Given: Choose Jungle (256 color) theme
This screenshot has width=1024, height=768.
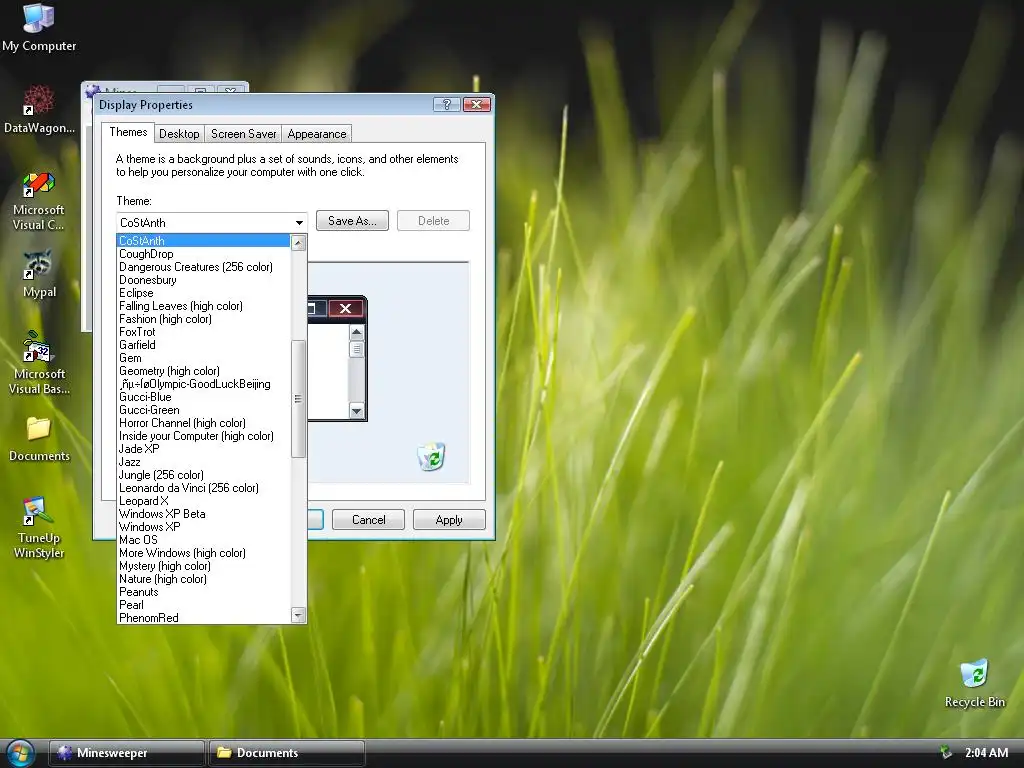Looking at the screenshot, I should click(x=203, y=475).
